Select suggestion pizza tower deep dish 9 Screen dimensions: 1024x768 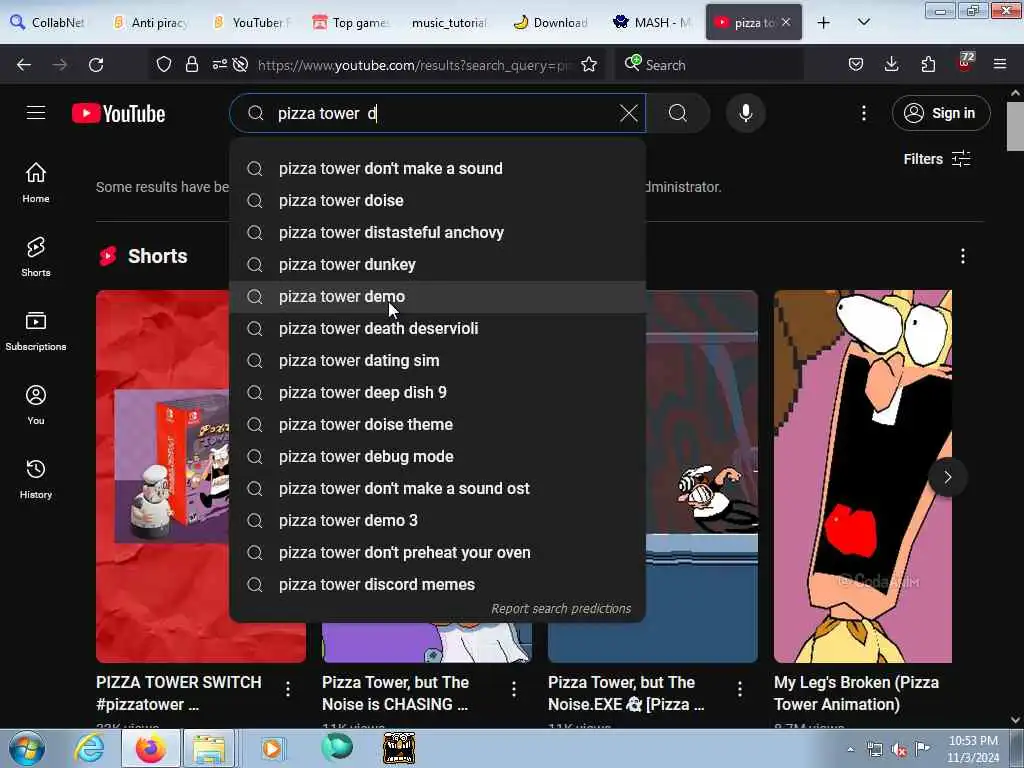438,392
